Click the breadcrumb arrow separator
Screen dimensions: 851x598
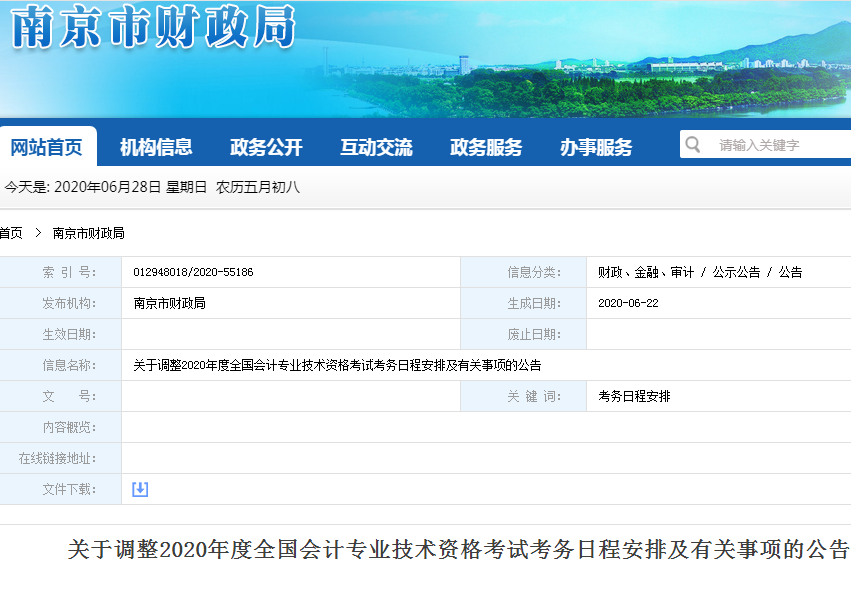[x=38, y=233]
